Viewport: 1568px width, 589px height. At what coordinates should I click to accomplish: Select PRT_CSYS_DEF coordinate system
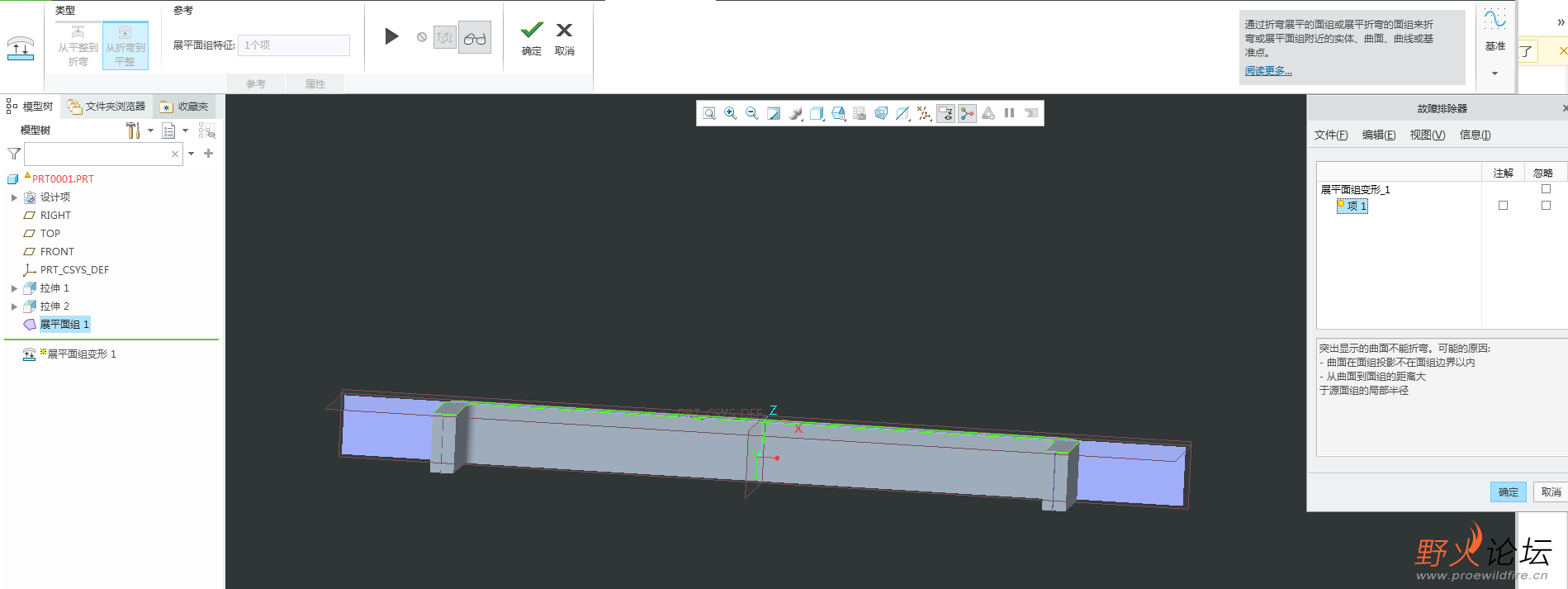pyautogui.click(x=74, y=269)
